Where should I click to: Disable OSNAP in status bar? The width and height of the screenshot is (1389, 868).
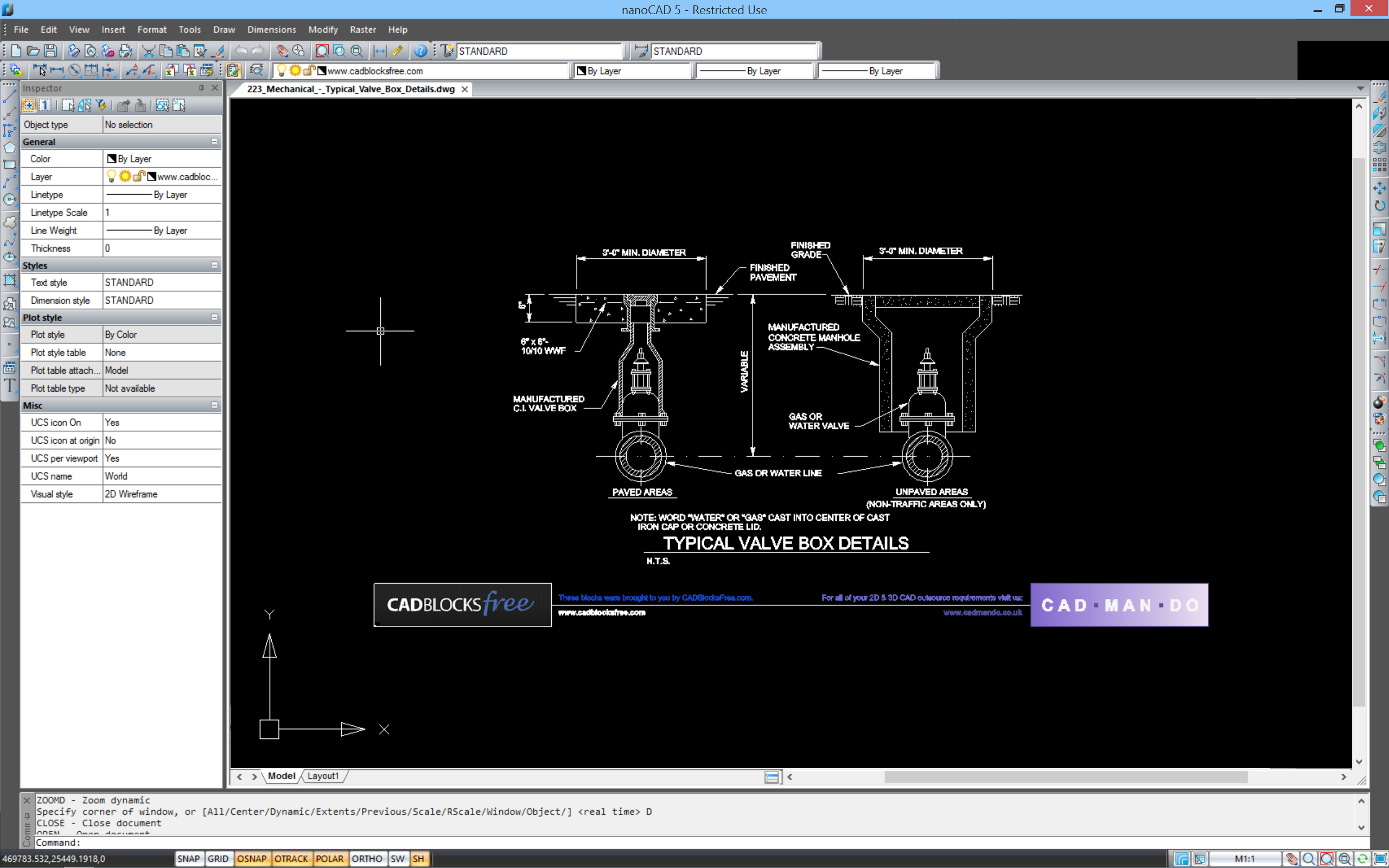(251, 858)
